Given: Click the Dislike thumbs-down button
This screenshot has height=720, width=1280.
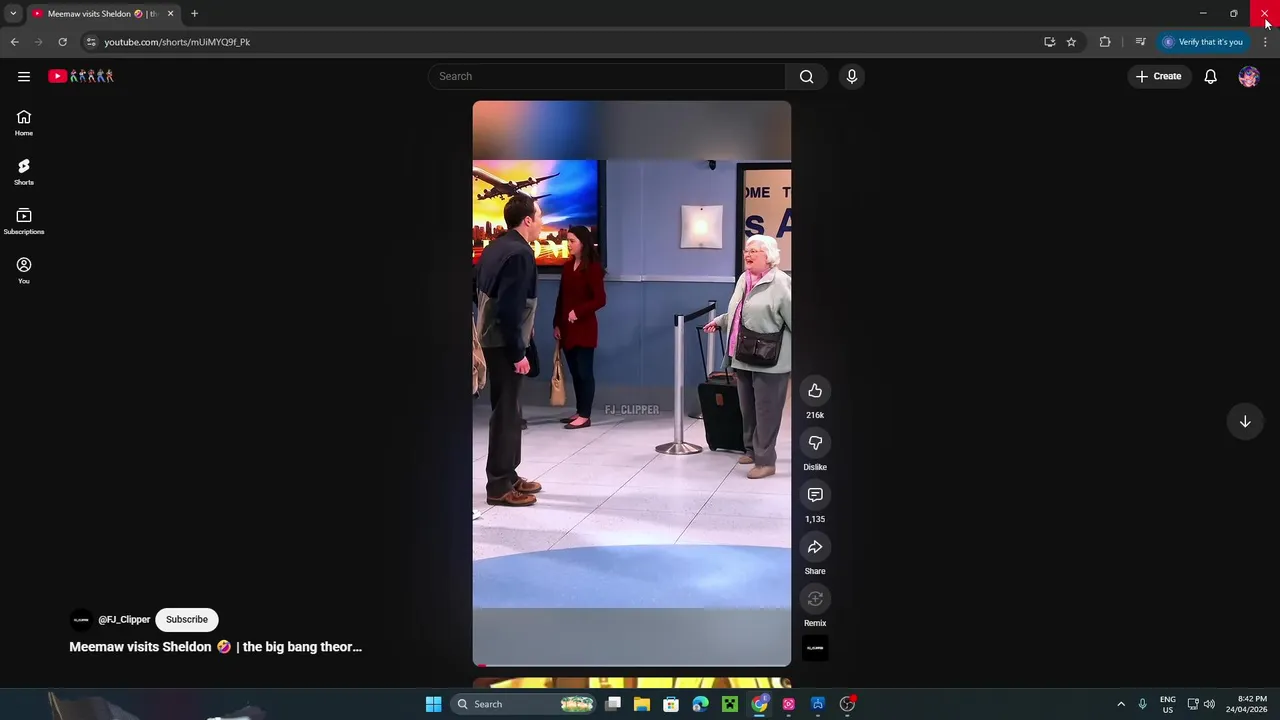Looking at the screenshot, I should [x=815, y=443].
